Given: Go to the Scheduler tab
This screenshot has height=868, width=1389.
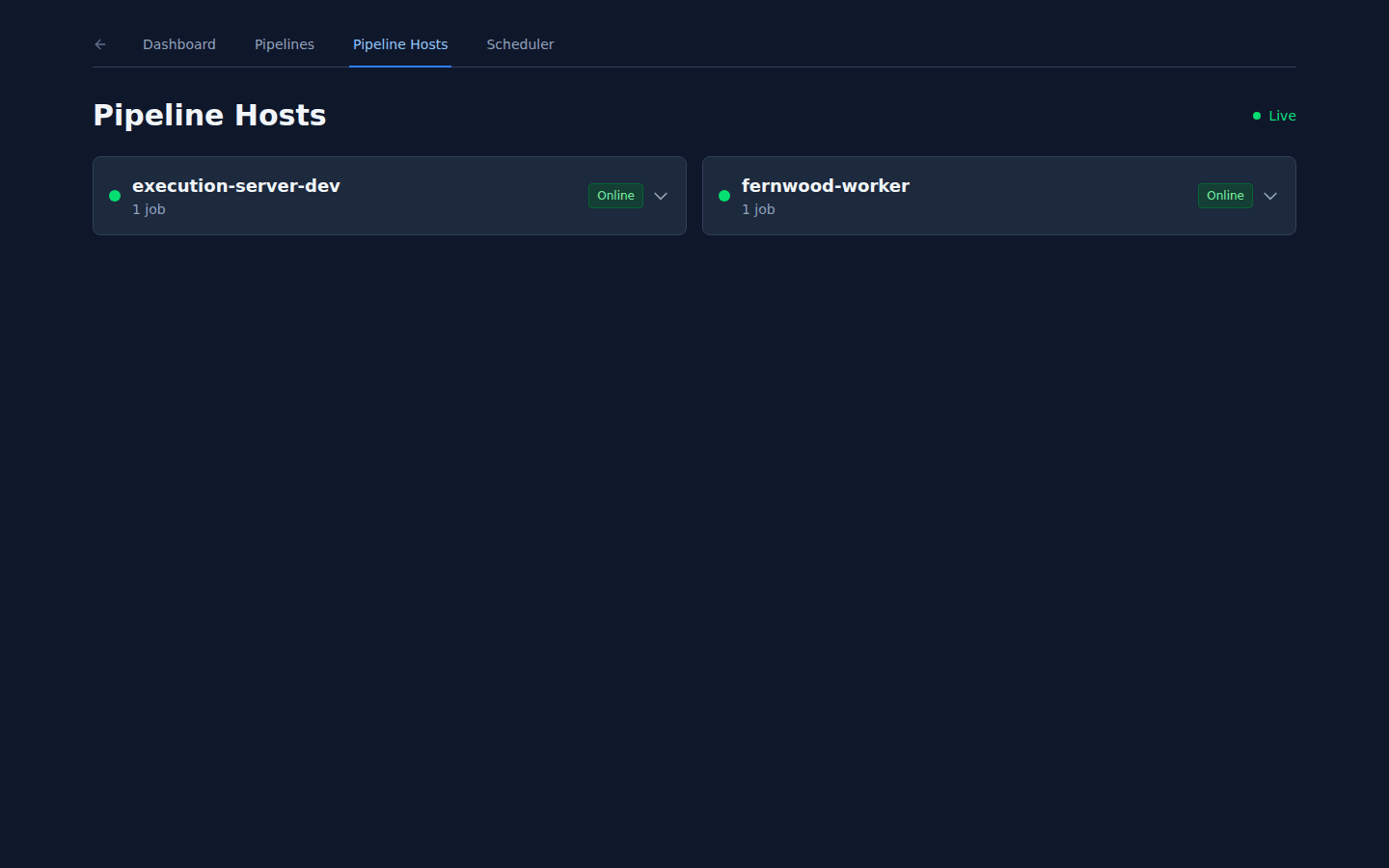Looking at the screenshot, I should click(520, 44).
